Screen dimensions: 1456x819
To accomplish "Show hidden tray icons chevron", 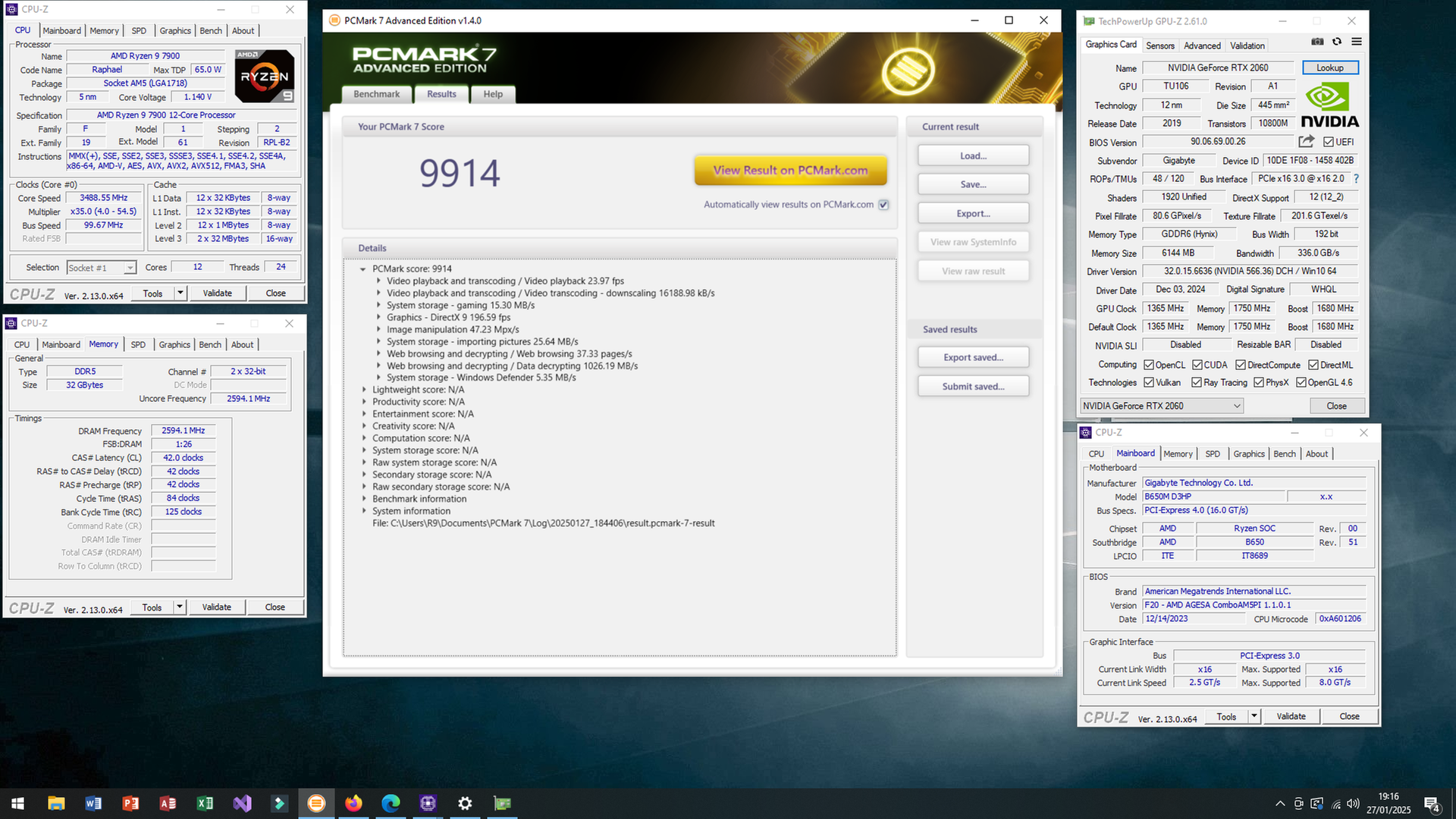I will pyautogui.click(x=1280, y=803).
